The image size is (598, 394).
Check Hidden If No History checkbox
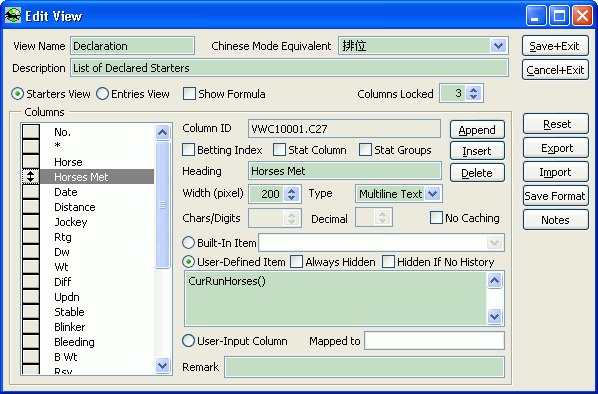pyautogui.click(x=388, y=262)
